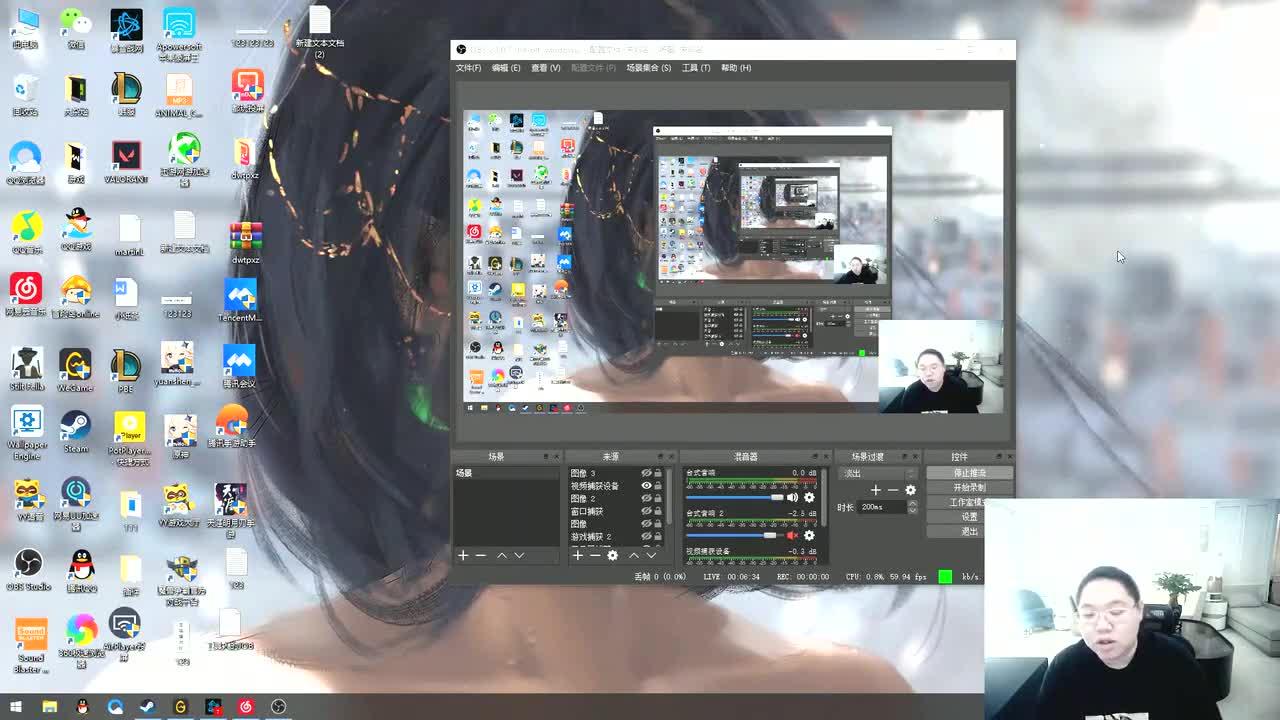Open source properties gear in Sources panel

click(612, 555)
